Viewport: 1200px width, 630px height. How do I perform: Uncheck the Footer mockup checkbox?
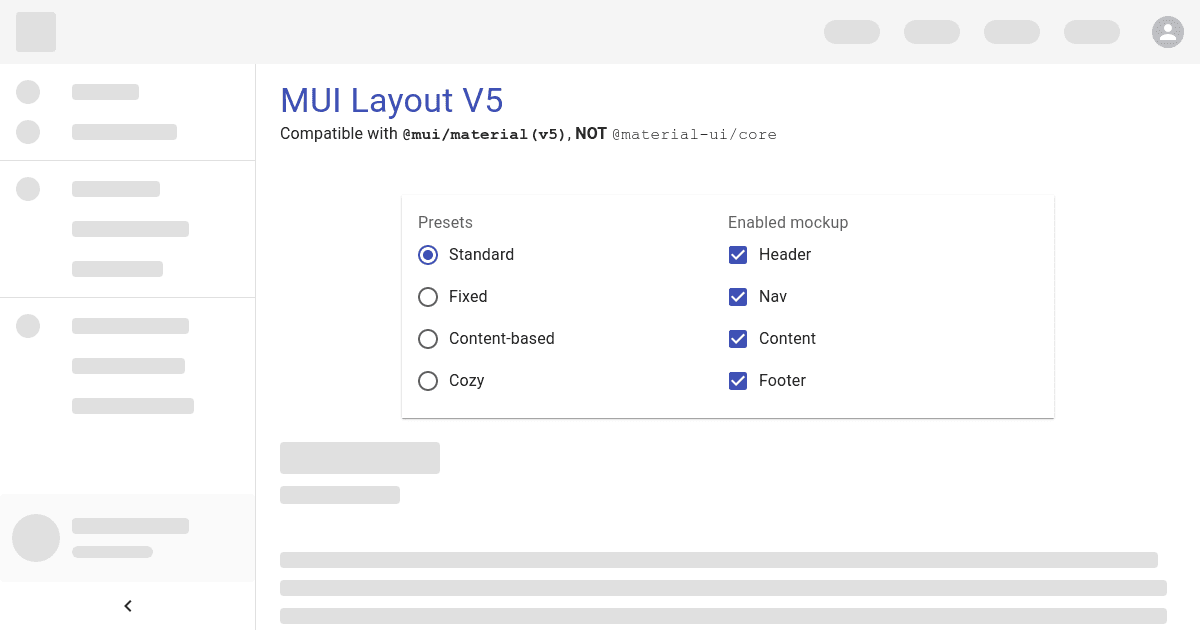click(738, 381)
